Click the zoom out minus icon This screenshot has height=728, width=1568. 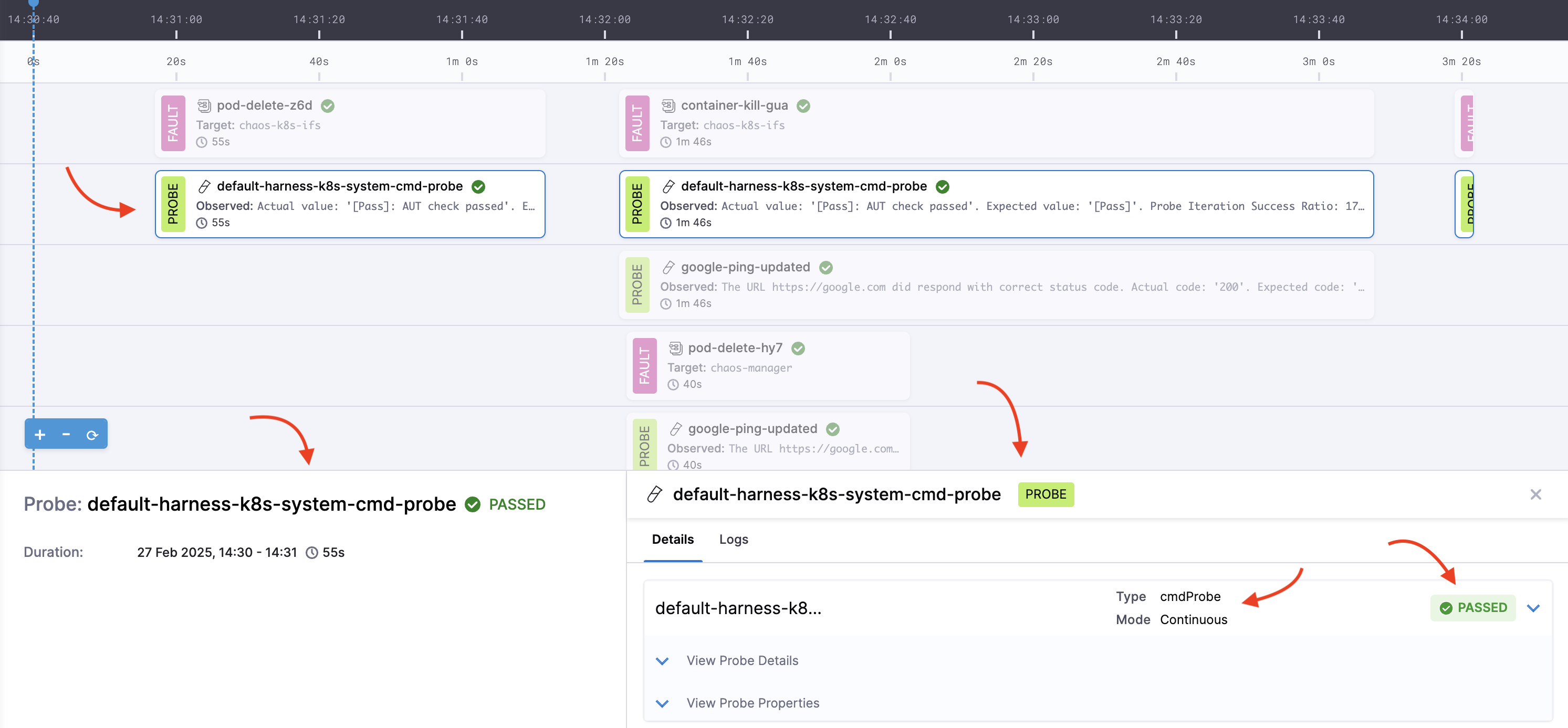click(x=66, y=434)
